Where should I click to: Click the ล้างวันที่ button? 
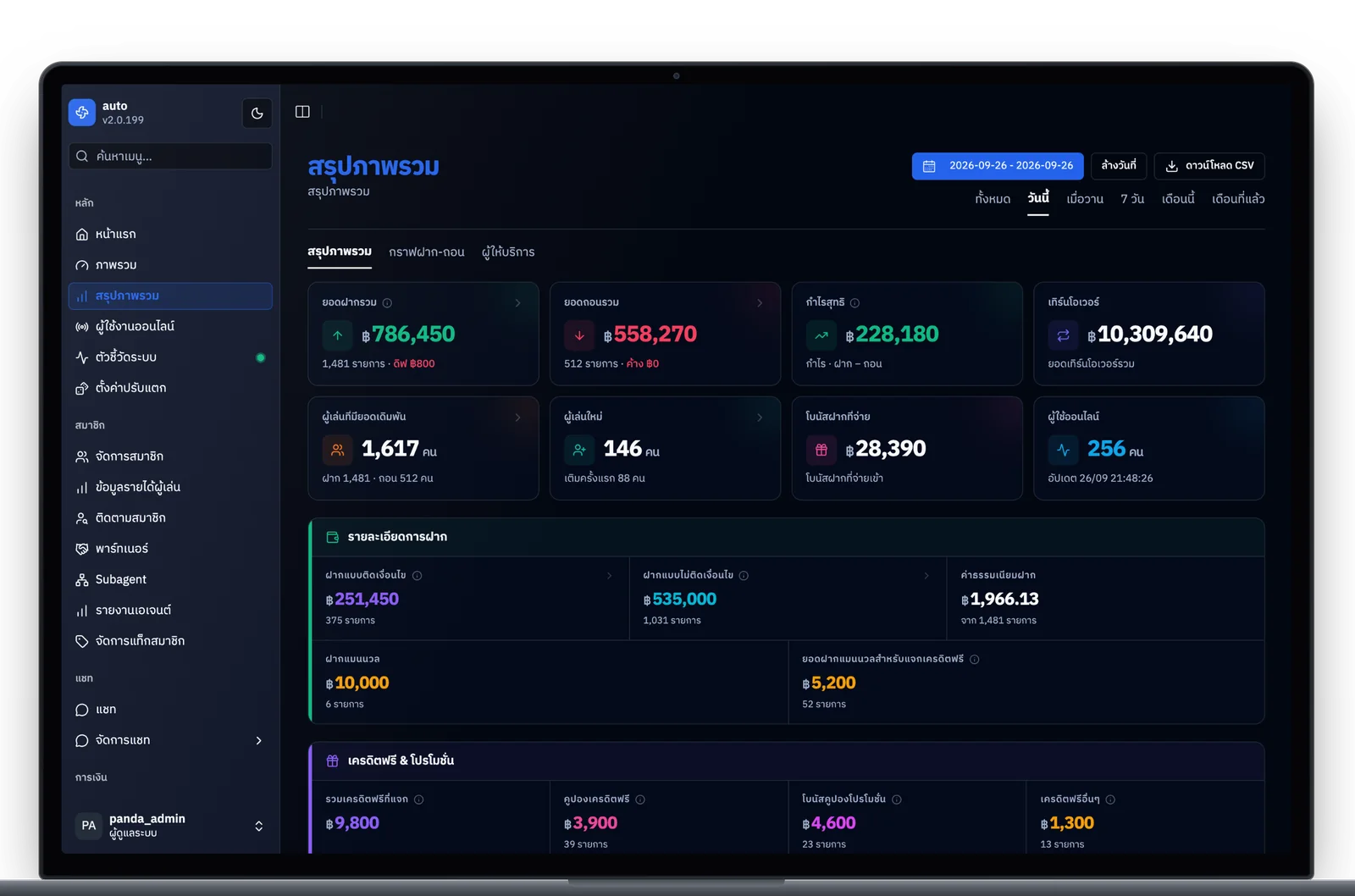(1119, 166)
